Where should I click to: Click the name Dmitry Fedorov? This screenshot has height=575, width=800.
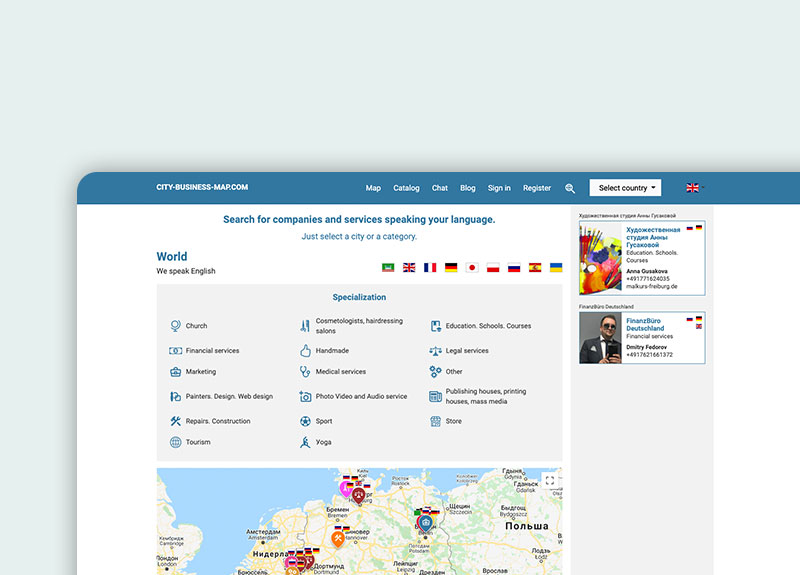coord(646,347)
